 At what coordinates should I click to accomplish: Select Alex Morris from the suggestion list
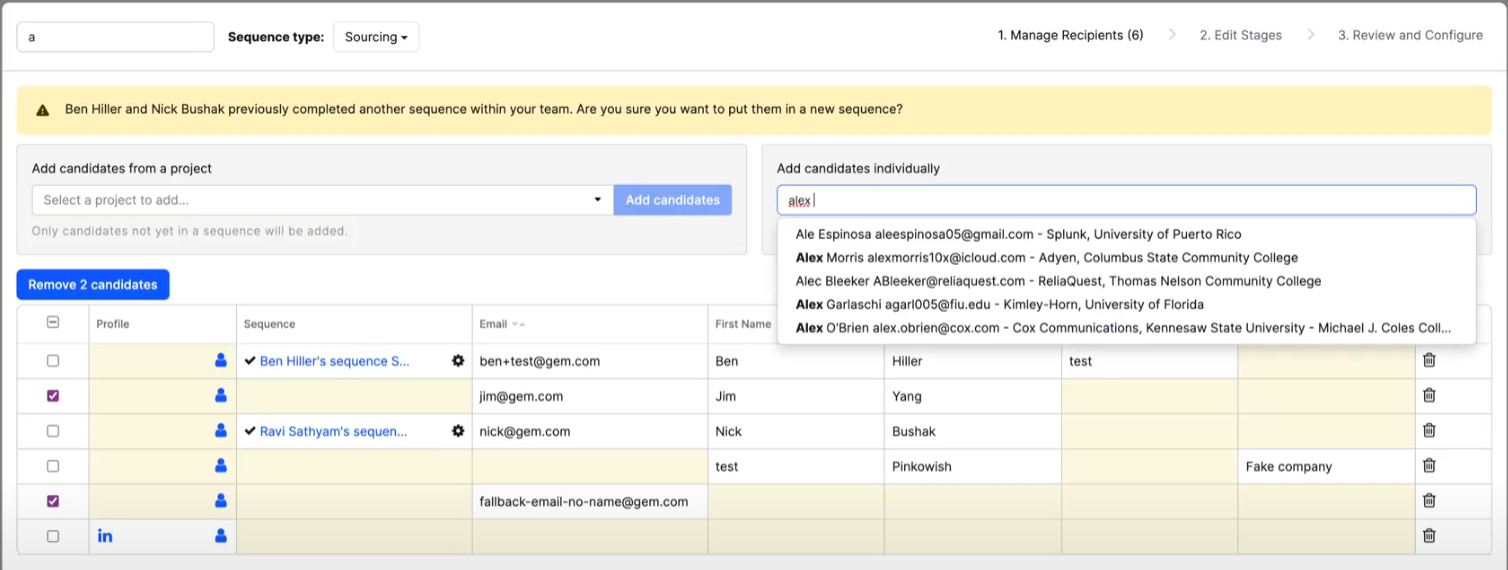[1046, 258]
